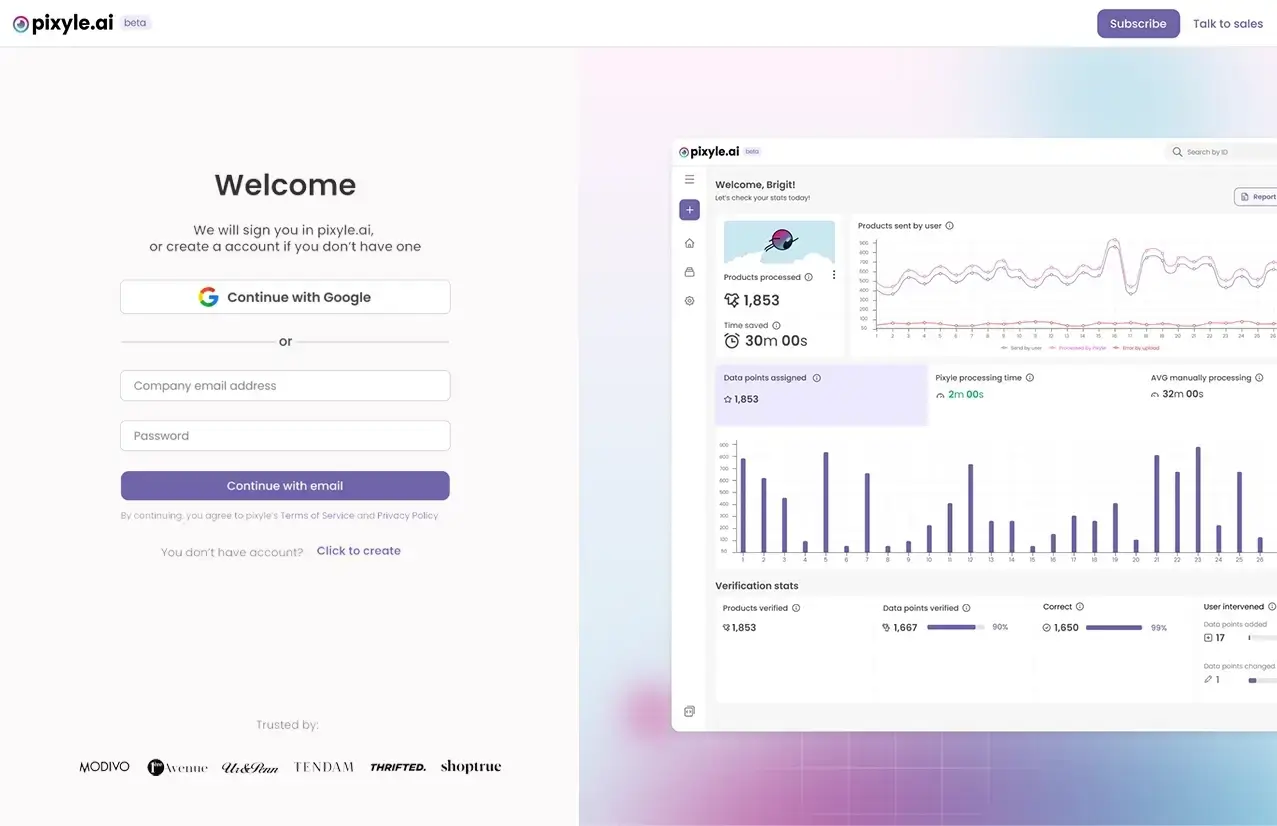Click the pixyle.ai logo in the dashboard header

click(x=710, y=151)
